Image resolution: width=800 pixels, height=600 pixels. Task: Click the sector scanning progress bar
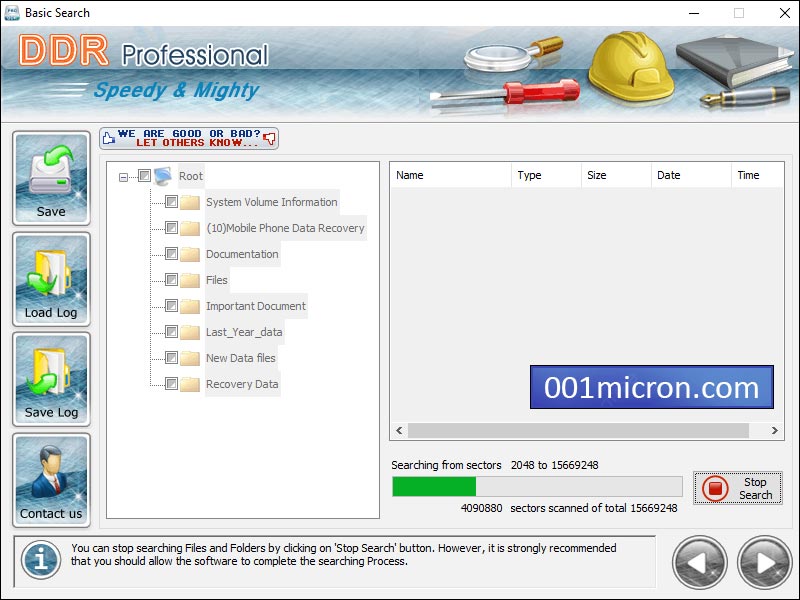(x=537, y=487)
